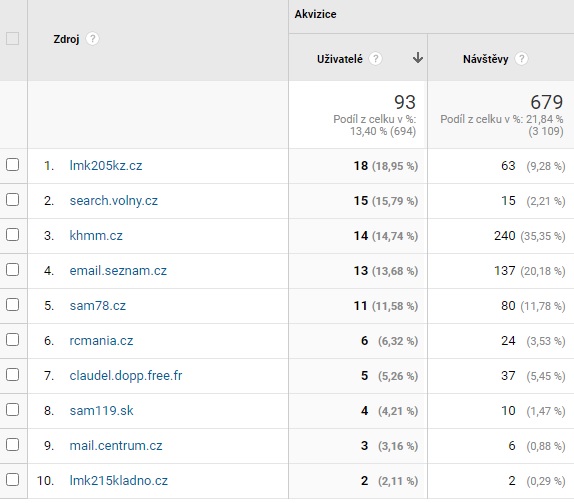Open the rcmania.cz source link

tap(101, 340)
